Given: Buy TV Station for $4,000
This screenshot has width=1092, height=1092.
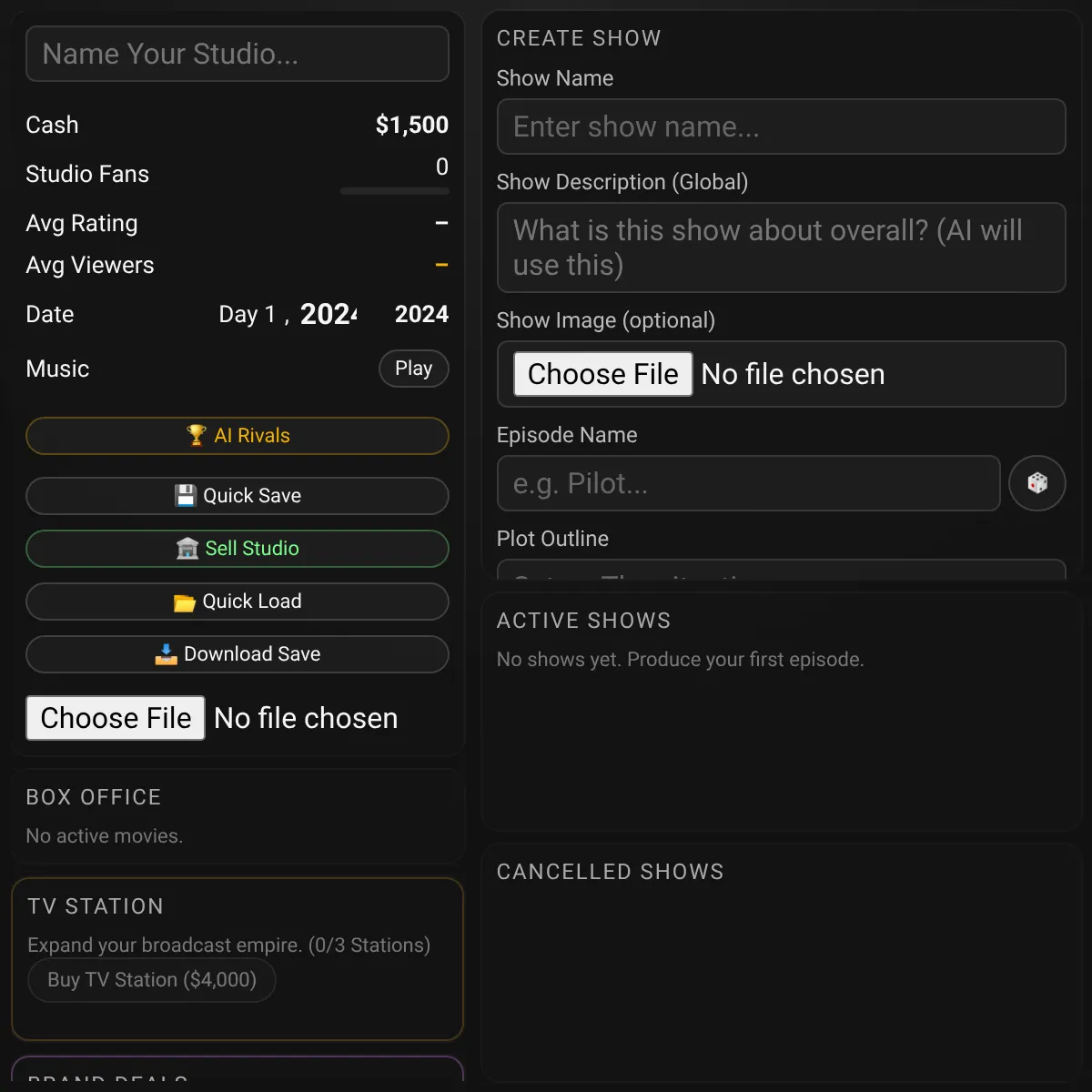Looking at the screenshot, I should click(152, 980).
